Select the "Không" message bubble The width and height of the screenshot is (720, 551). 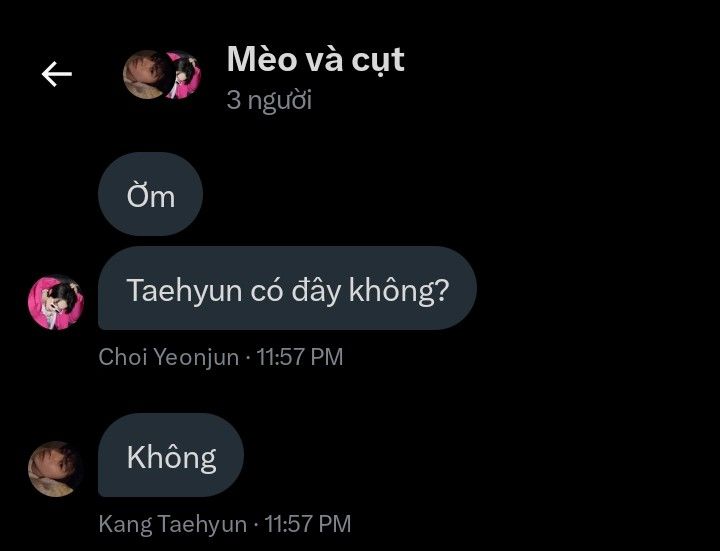click(x=171, y=455)
